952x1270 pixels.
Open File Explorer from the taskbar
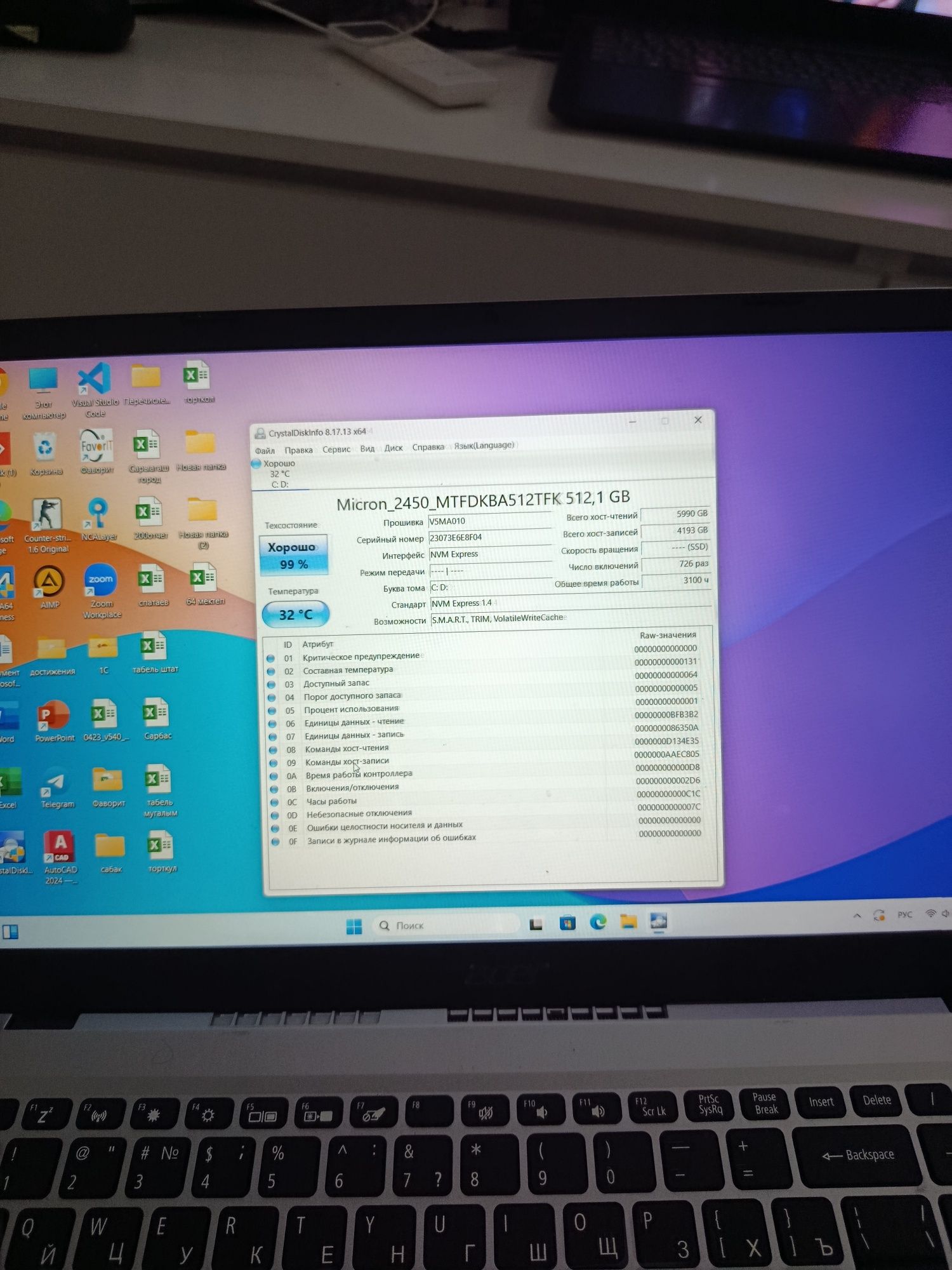pos(628,921)
